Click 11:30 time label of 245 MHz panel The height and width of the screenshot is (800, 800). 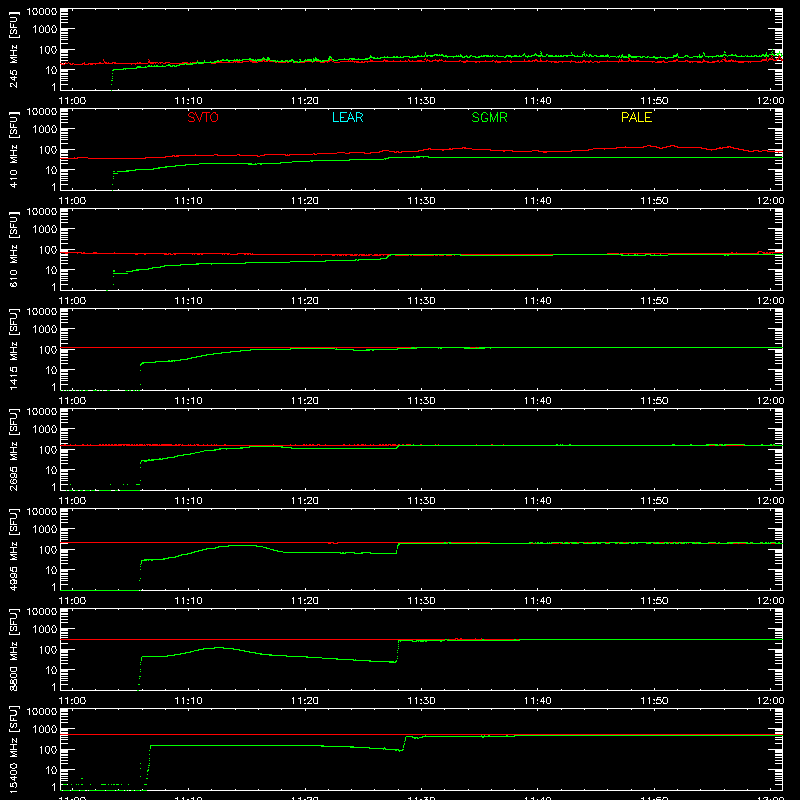(x=421, y=101)
